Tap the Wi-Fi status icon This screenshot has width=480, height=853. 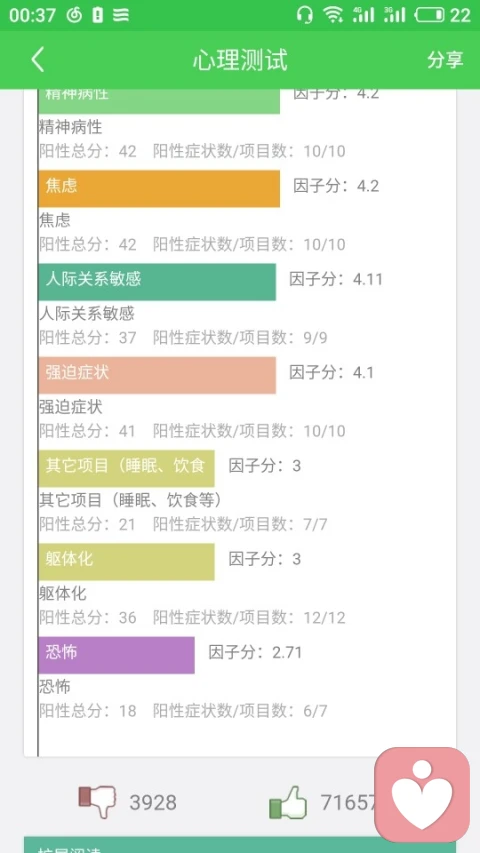tap(333, 15)
